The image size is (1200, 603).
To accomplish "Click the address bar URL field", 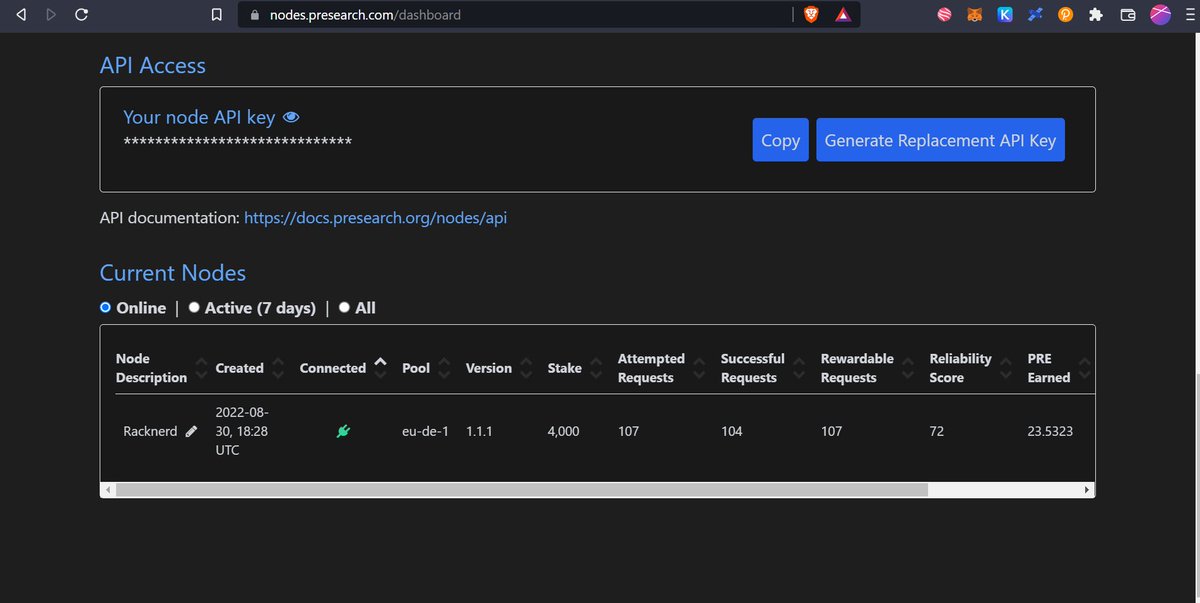I will [x=515, y=15].
